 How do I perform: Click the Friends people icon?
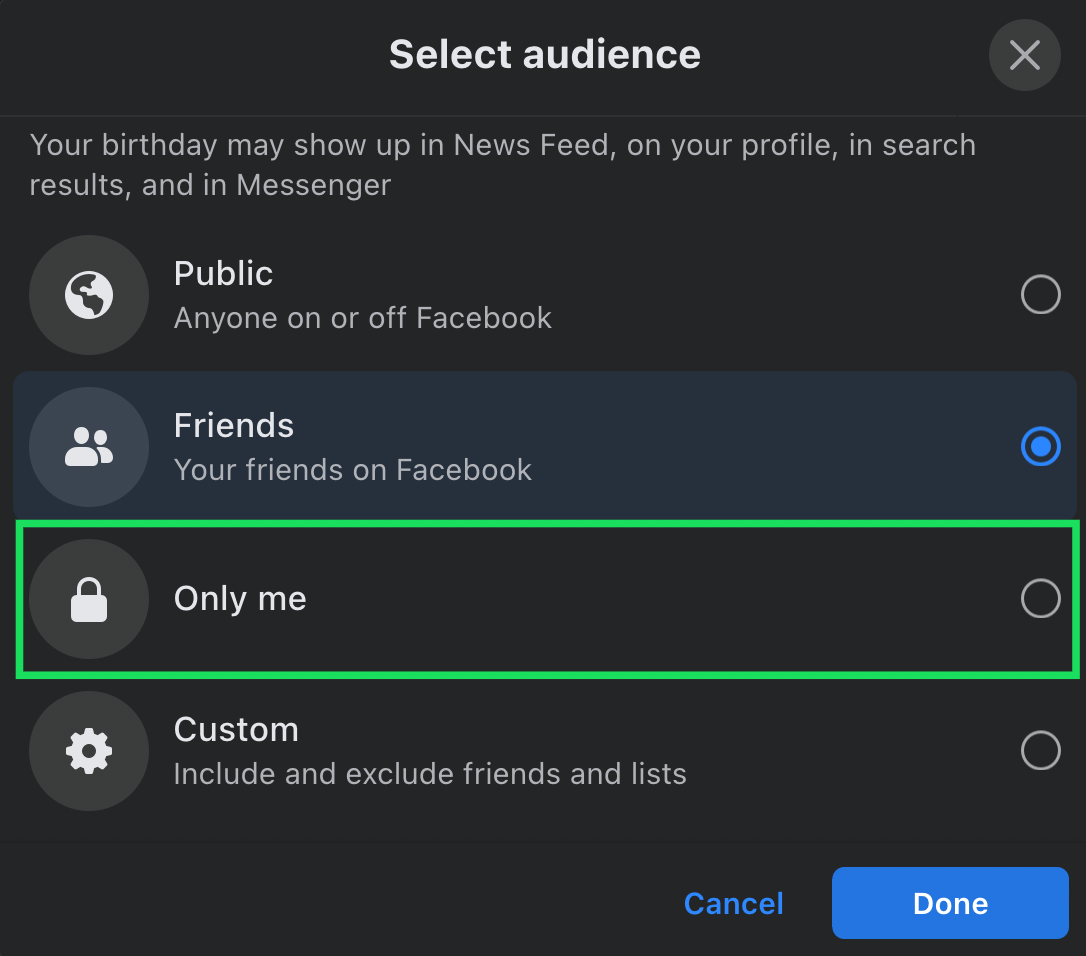[x=89, y=447]
